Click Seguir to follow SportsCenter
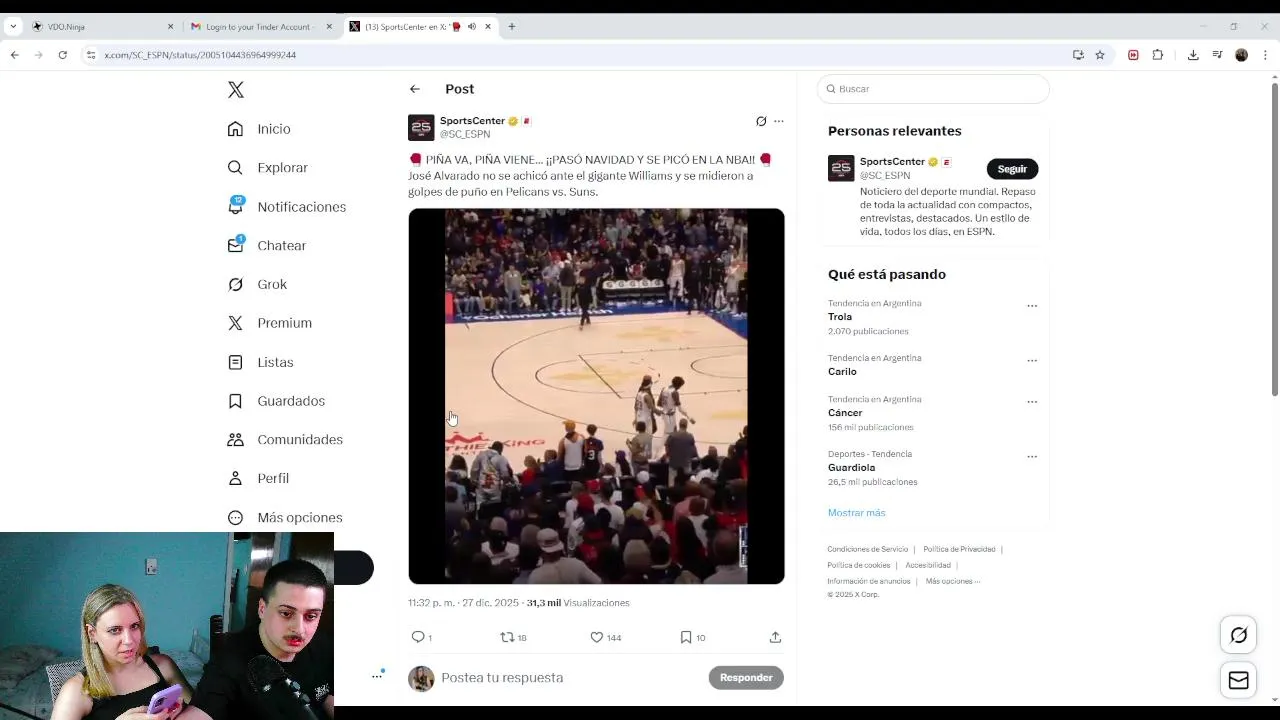The height and width of the screenshot is (720, 1280). pyautogui.click(x=1012, y=169)
